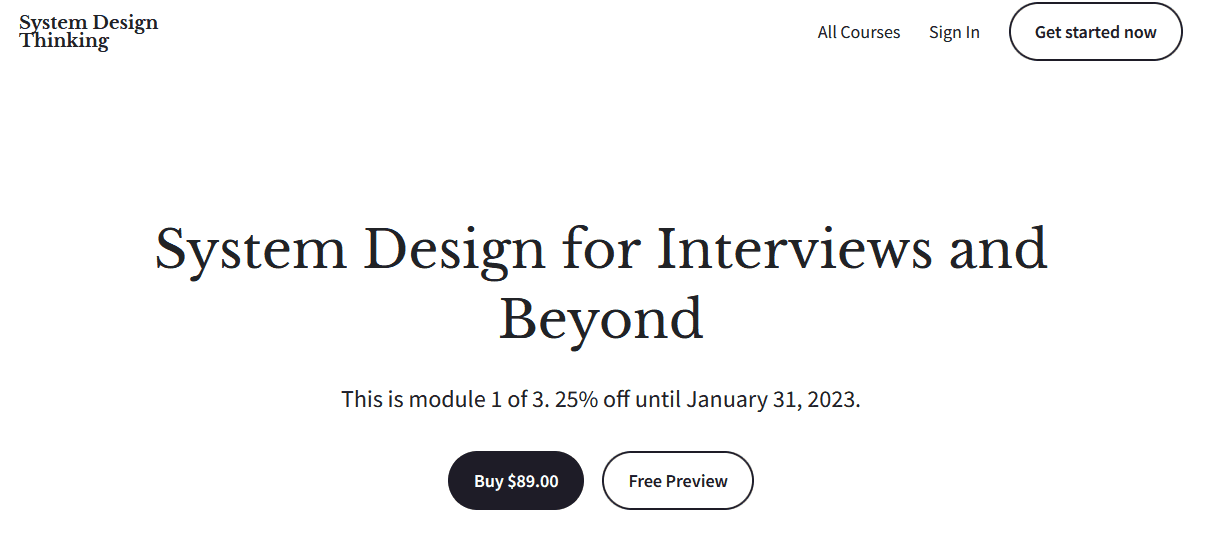The image size is (1211, 546).
Task: Click the word "Courses" in the navigation
Action: 871,32
